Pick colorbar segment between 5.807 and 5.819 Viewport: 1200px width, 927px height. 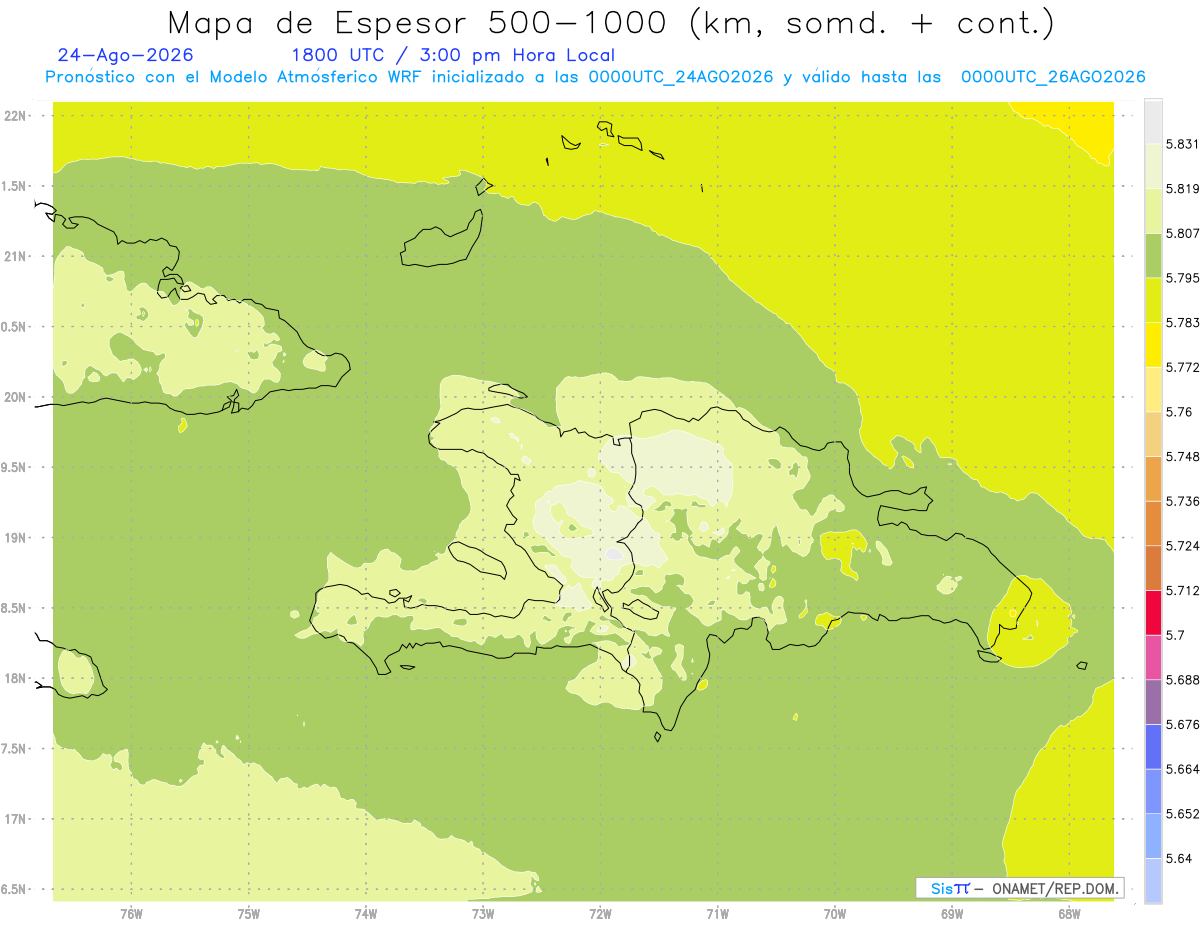pyautogui.click(x=1153, y=210)
